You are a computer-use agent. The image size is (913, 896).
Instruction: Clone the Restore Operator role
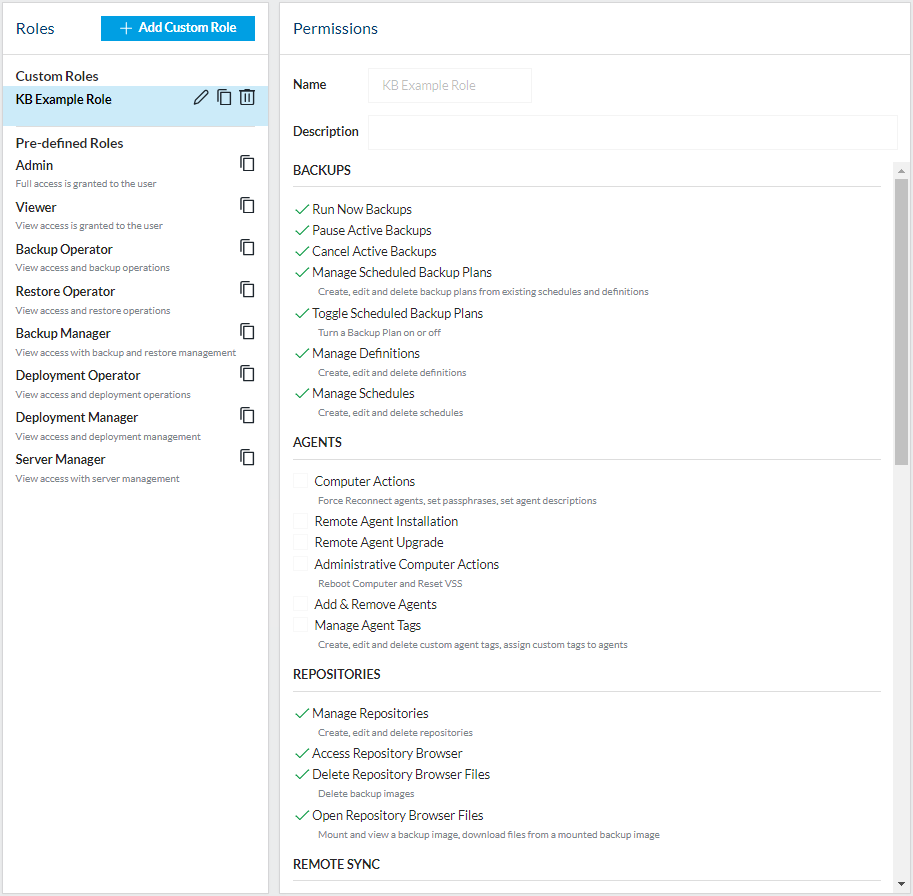[247, 289]
